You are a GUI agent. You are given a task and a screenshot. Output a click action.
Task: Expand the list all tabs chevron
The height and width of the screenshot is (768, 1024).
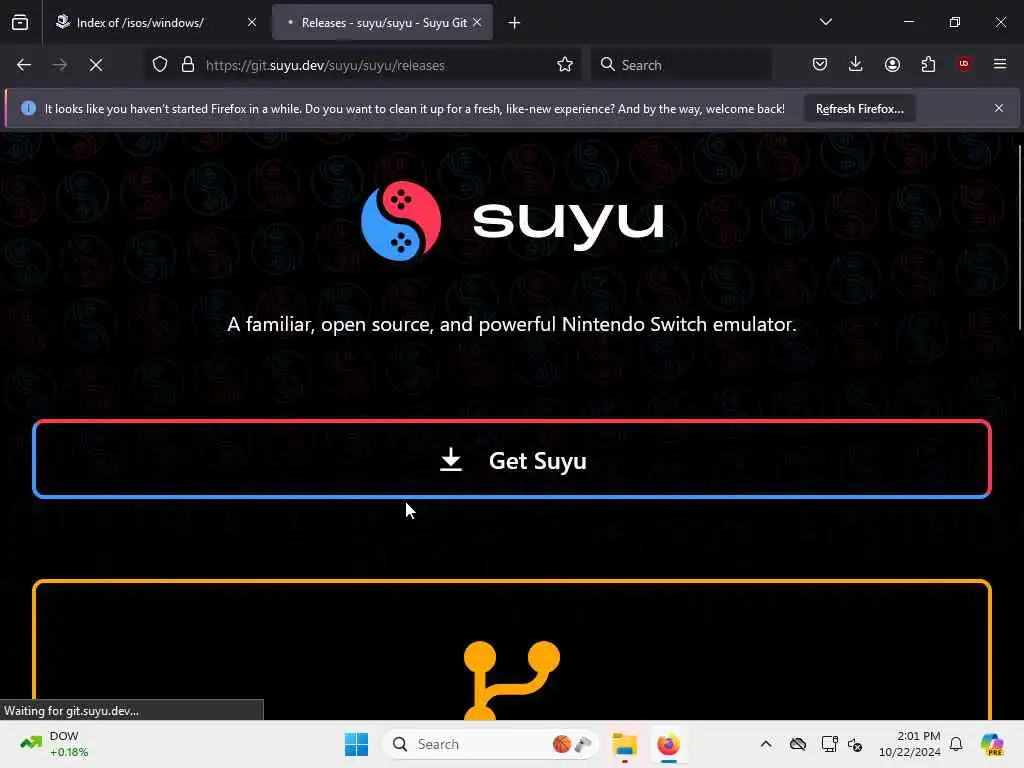coord(825,22)
